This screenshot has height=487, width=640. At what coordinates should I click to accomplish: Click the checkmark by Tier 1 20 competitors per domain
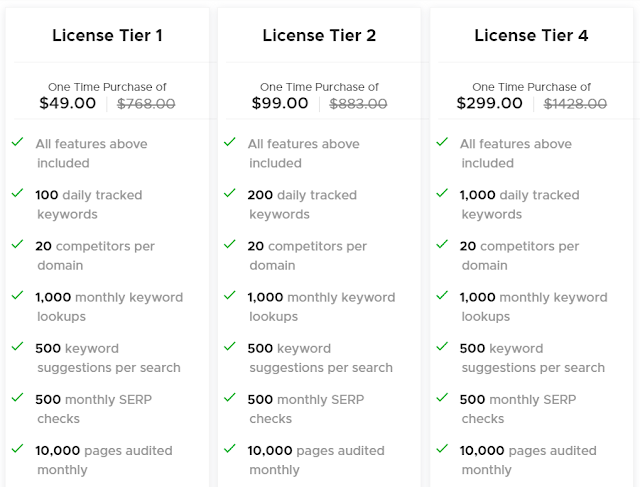17,244
